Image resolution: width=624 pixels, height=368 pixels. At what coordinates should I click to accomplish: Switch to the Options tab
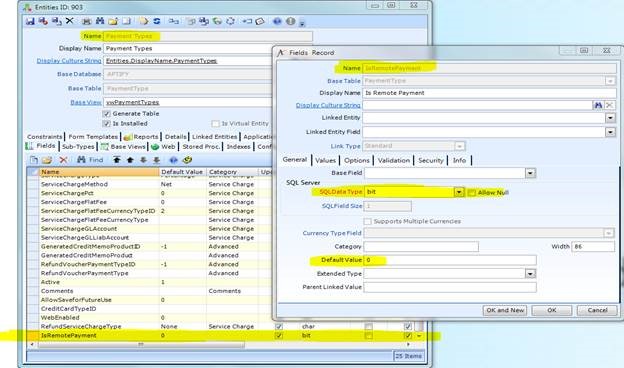(x=357, y=160)
